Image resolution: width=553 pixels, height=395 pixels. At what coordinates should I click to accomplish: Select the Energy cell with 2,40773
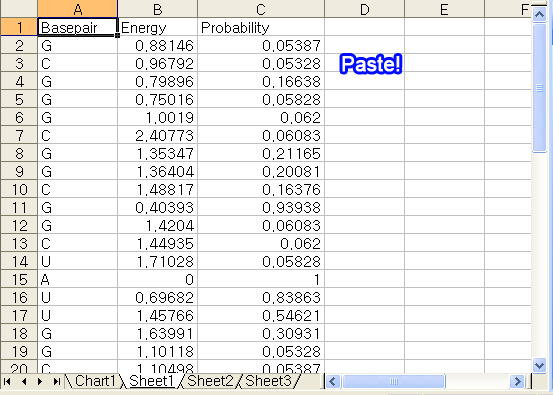pos(158,135)
